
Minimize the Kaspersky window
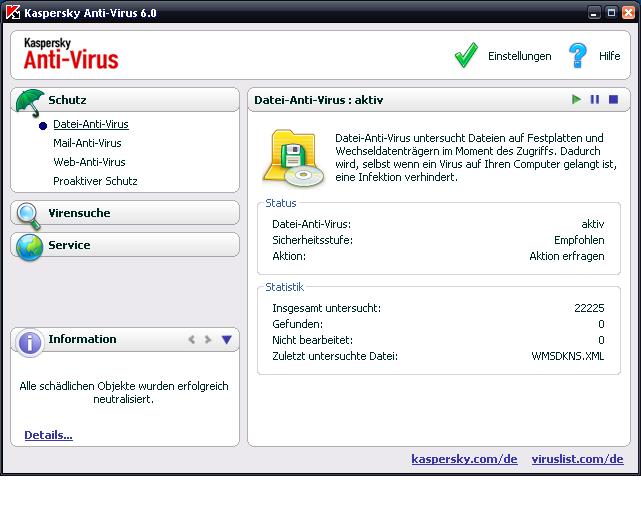click(x=594, y=13)
